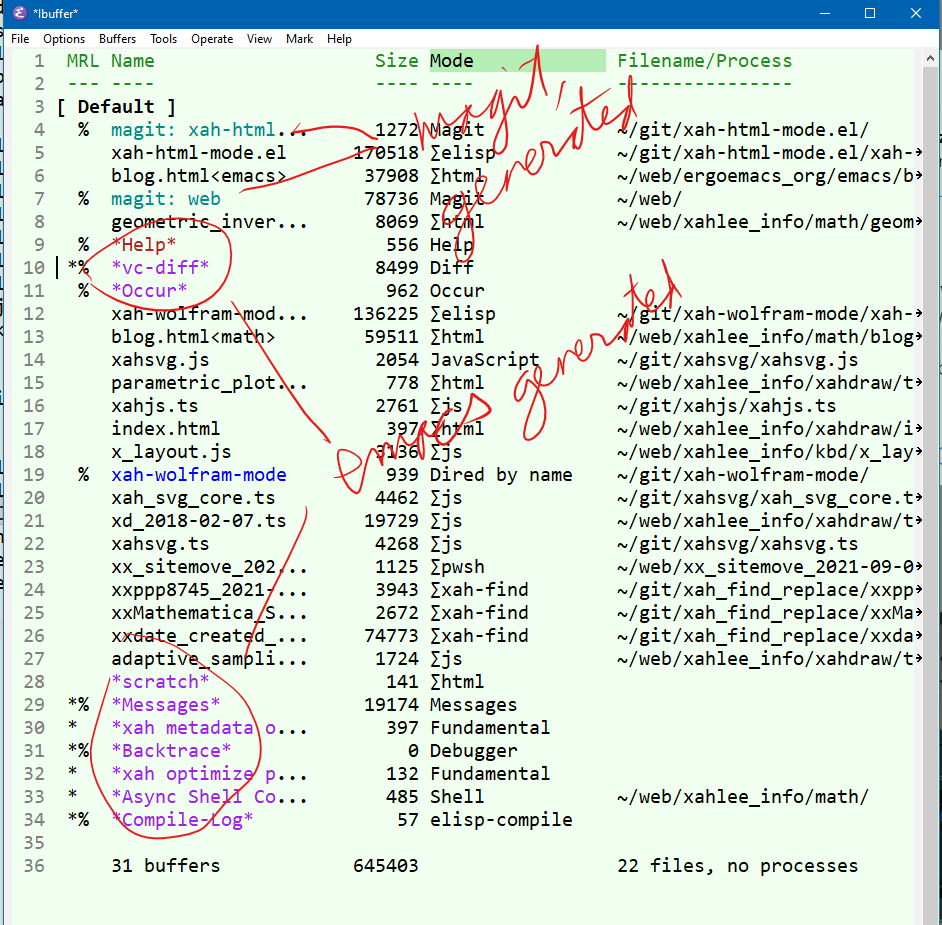Click the total size 645403

pos(386,866)
